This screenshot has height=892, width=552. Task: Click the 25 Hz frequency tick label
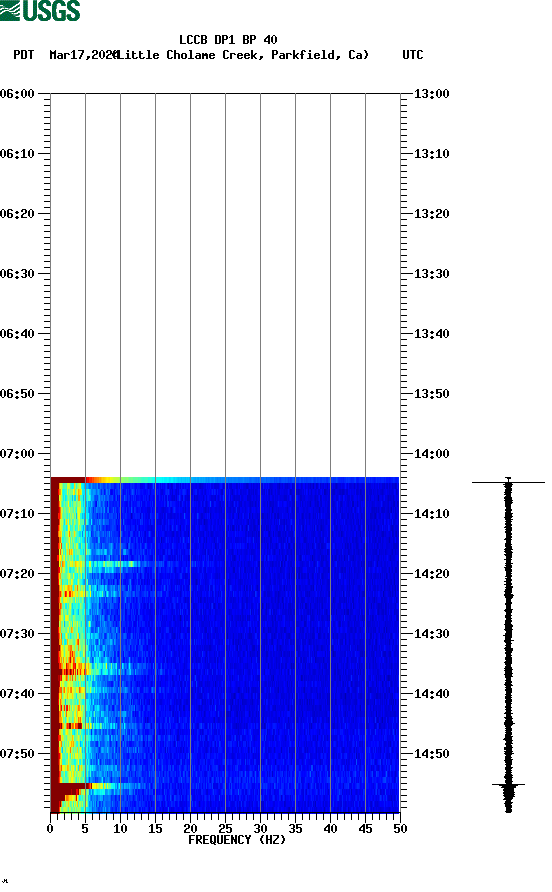click(x=225, y=829)
